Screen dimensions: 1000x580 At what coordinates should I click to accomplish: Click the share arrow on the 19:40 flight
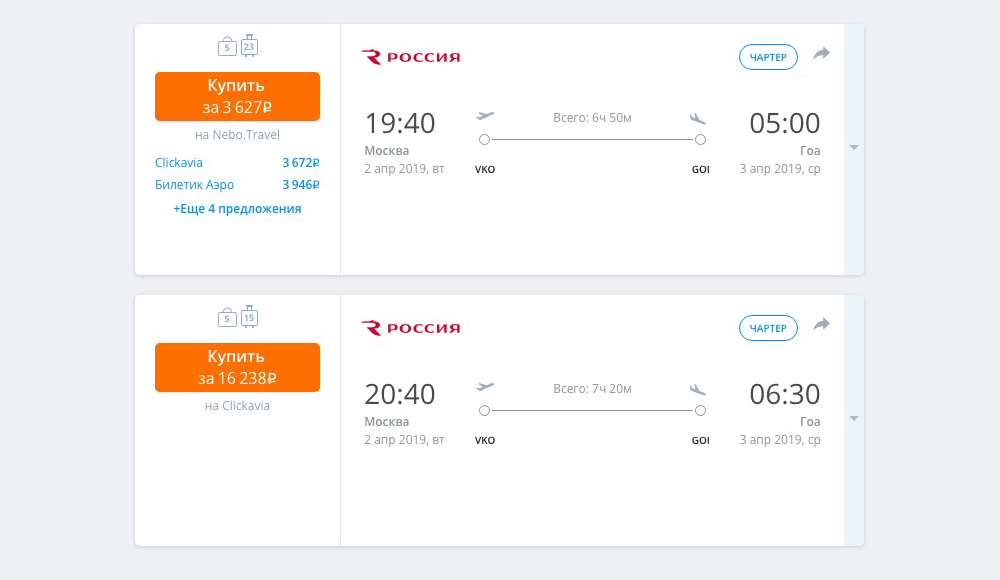(821, 54)
